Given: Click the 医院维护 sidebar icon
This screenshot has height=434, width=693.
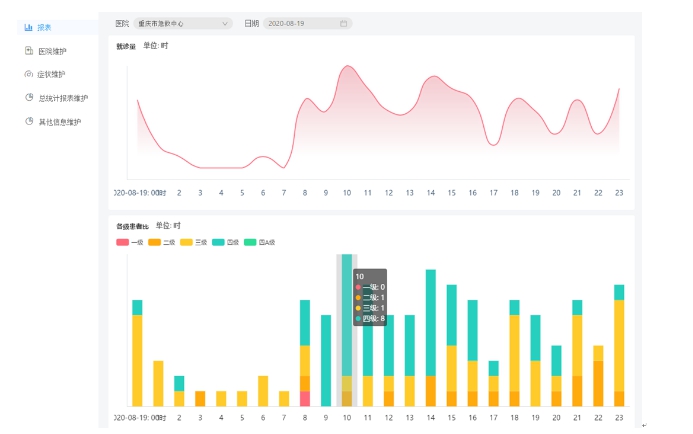Looking at the screenshot, I should coord(29,51).
